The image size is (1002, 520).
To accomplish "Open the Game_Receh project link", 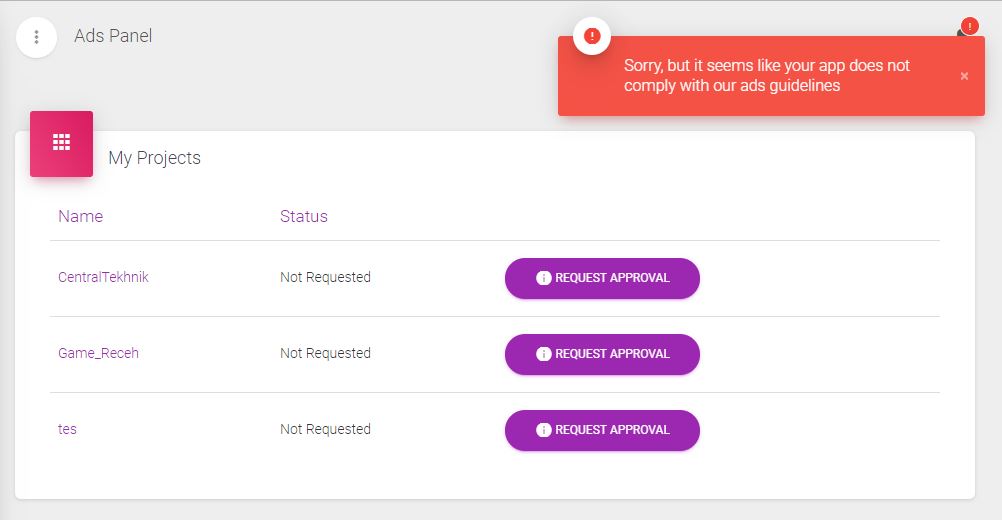I will tap(98, 353).
